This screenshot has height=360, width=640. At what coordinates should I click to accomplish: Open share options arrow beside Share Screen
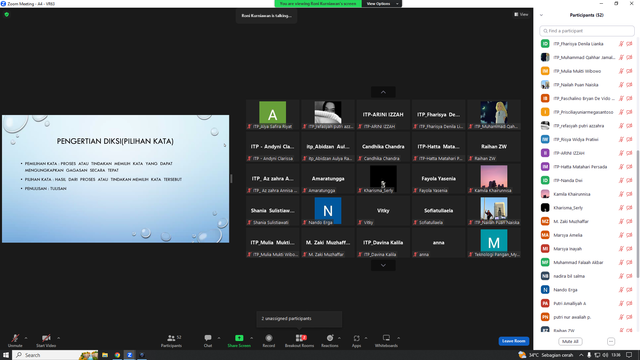(x=251, y=338)
